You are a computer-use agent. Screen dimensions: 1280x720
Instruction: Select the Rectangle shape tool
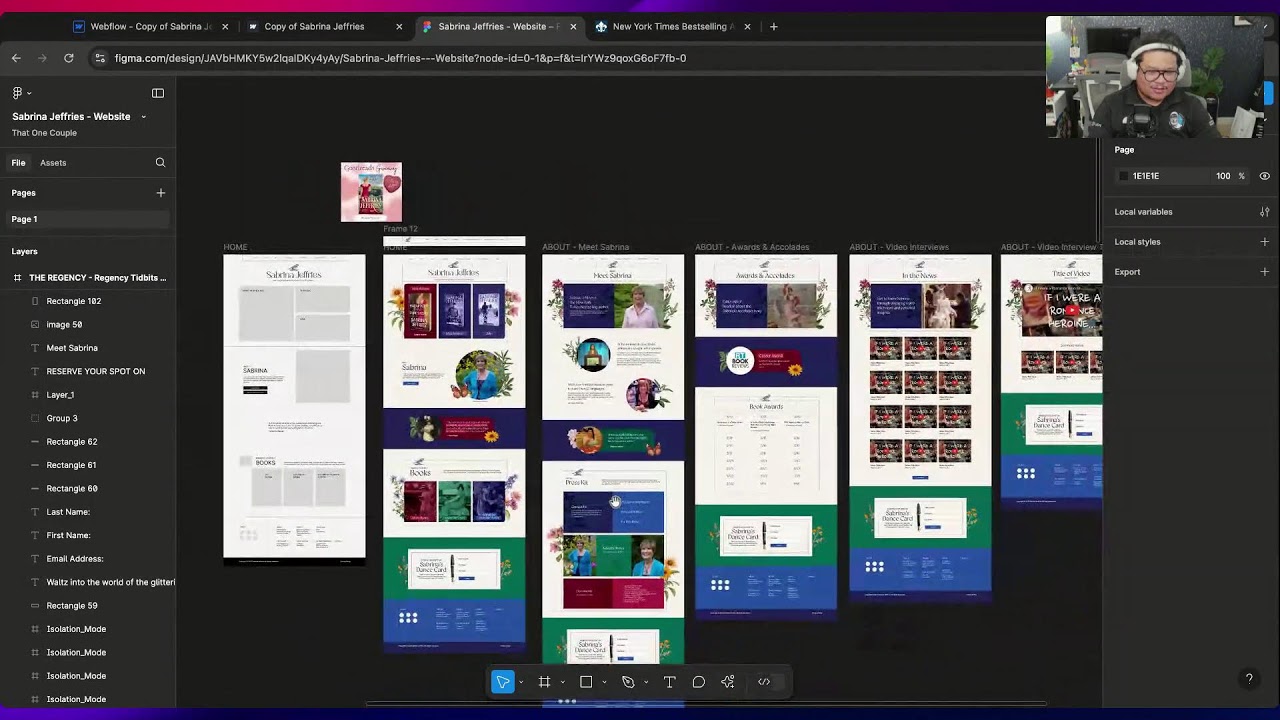586,682
